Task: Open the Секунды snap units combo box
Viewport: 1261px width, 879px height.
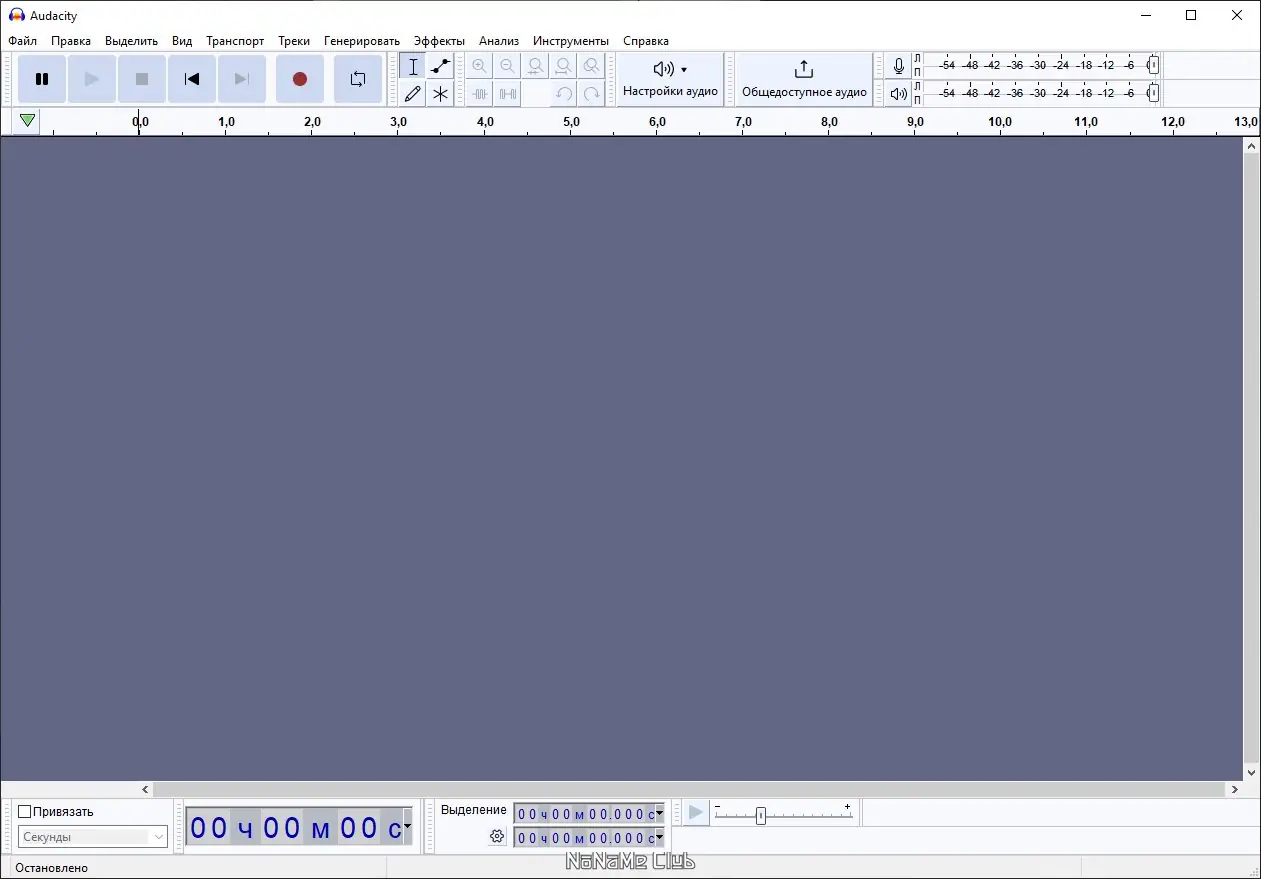Action: click(x=93, y=837)
